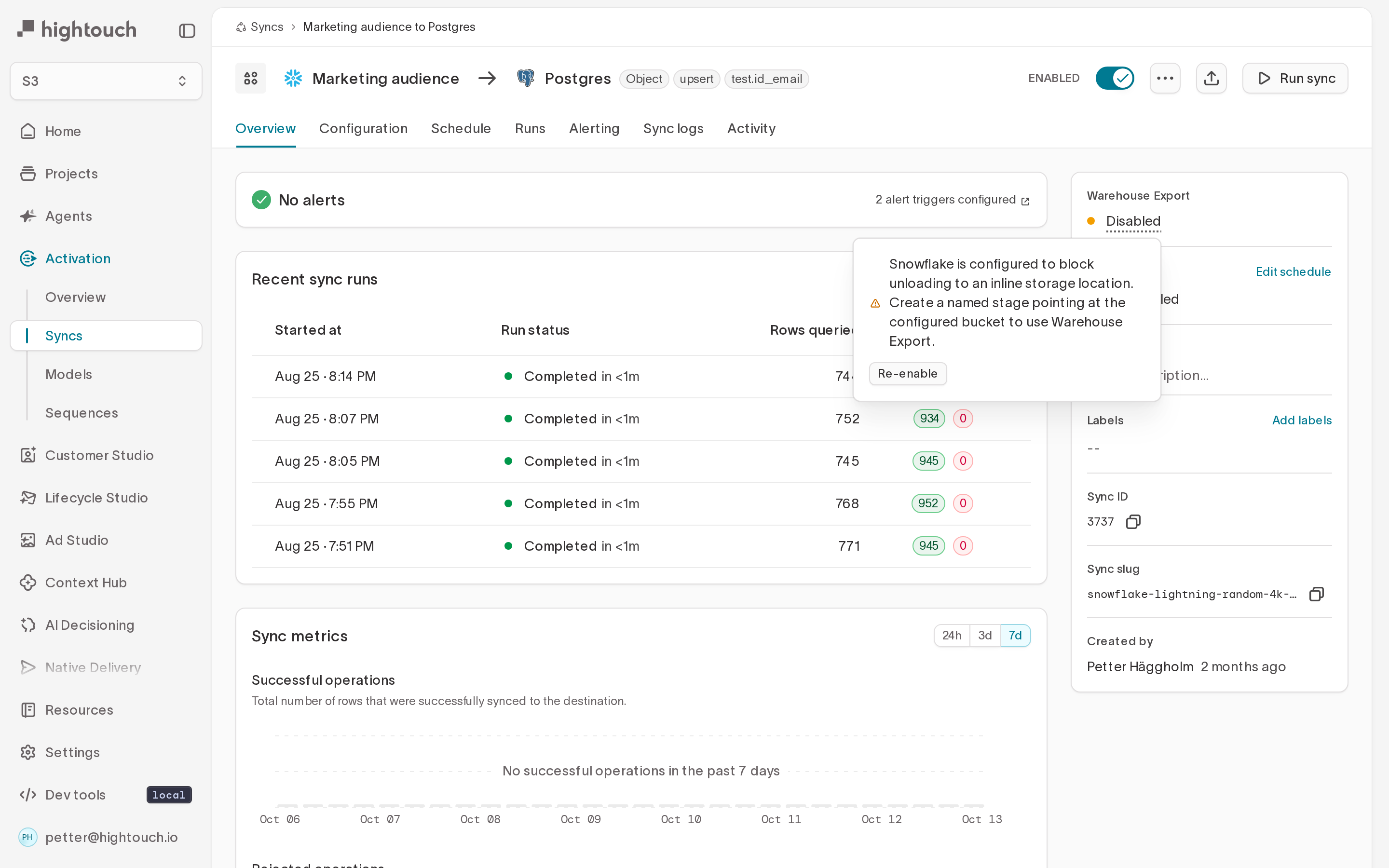Open the Aug 25 7:55 PM run

coord(641,504)
